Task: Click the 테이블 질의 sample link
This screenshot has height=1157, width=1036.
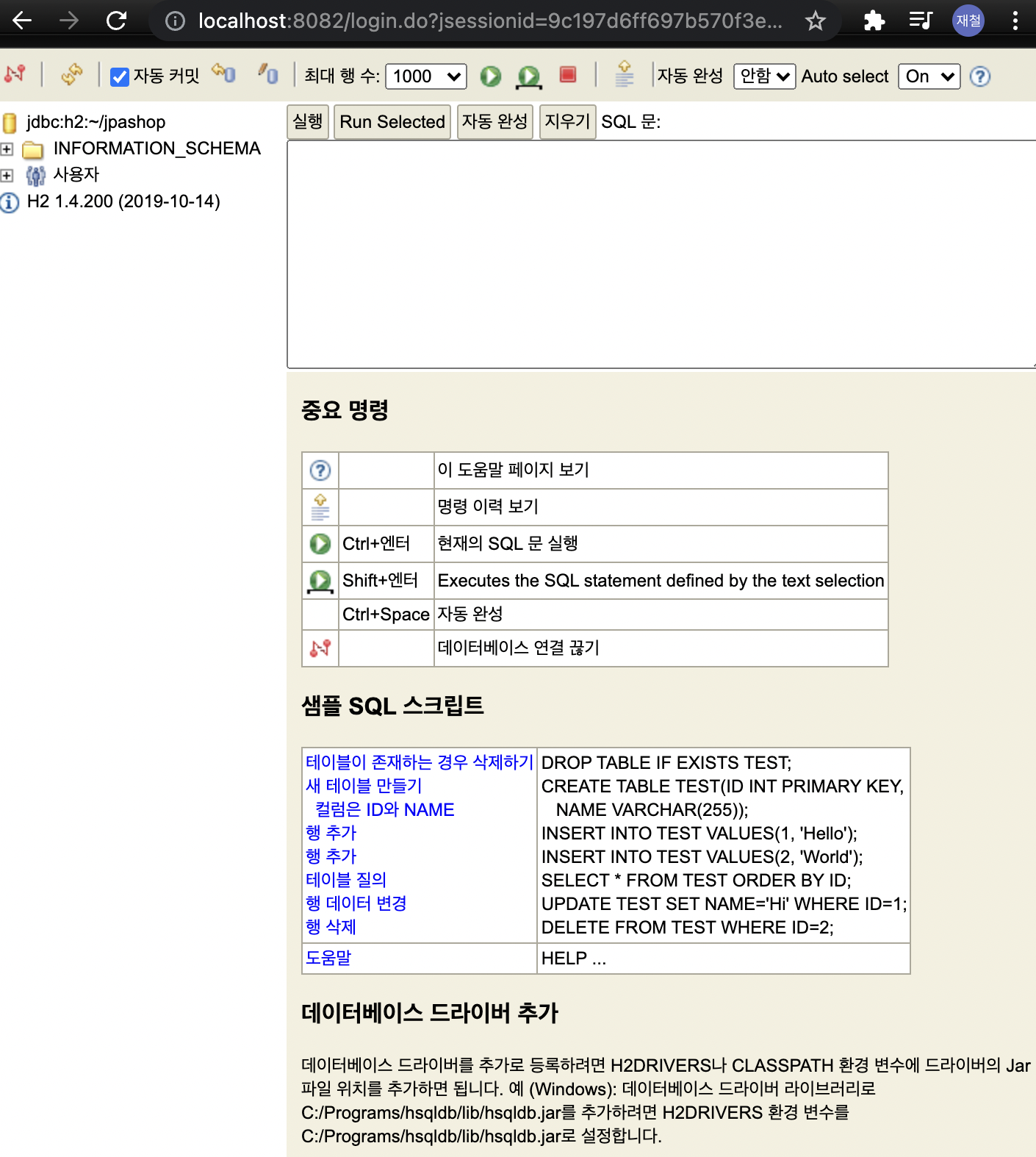Action: 345,880
